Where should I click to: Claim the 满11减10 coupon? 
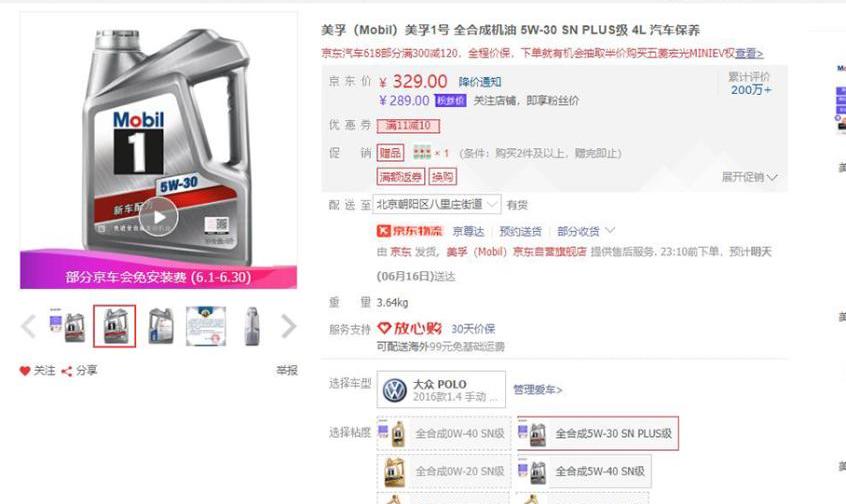tap(408, 126)
